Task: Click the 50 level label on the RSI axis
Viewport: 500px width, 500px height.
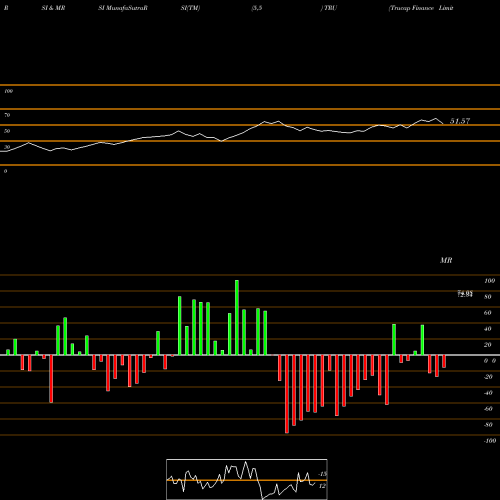Action: coord(7,131)
